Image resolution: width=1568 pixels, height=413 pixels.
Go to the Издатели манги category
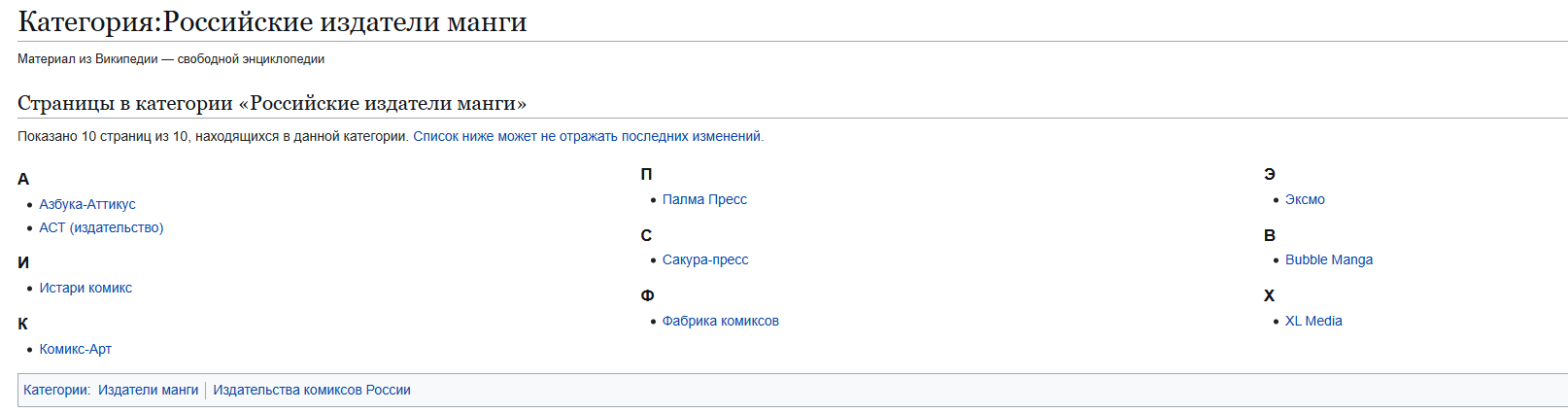tap(148, 390)
